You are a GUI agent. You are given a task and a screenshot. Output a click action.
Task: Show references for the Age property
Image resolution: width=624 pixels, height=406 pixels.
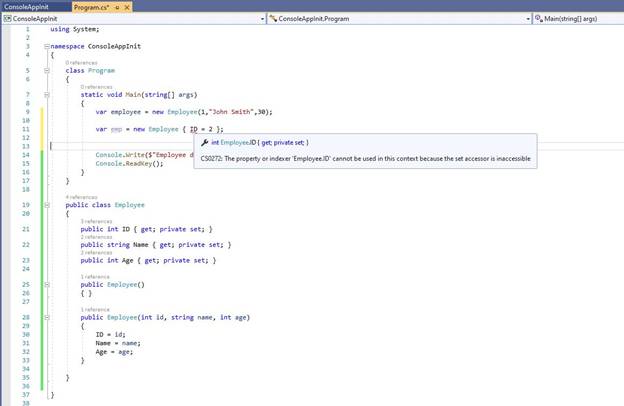pos(96,252)
